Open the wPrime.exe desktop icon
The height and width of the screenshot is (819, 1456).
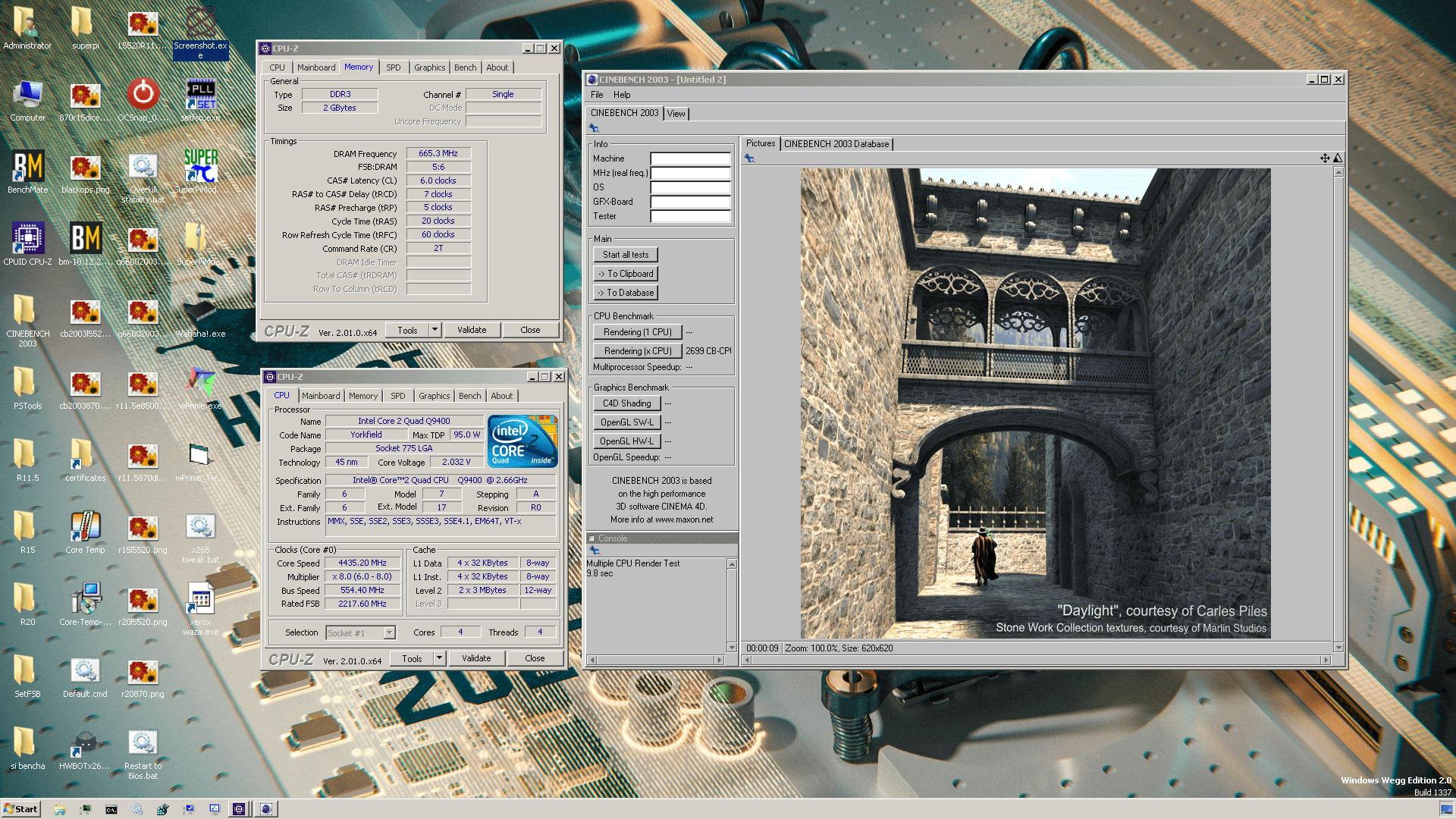pyautogui.click(x=200, y=388)
